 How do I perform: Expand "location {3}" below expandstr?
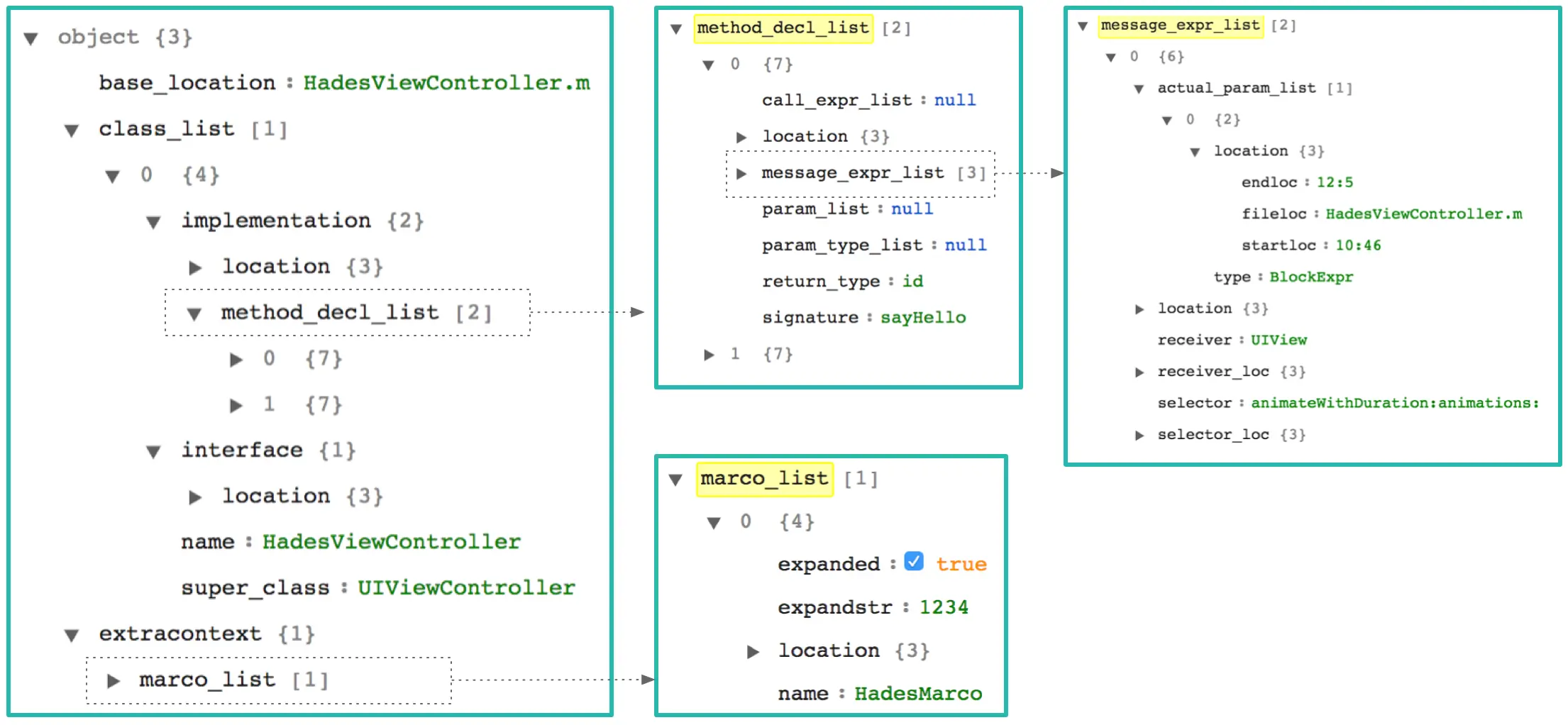click(753, 652)
